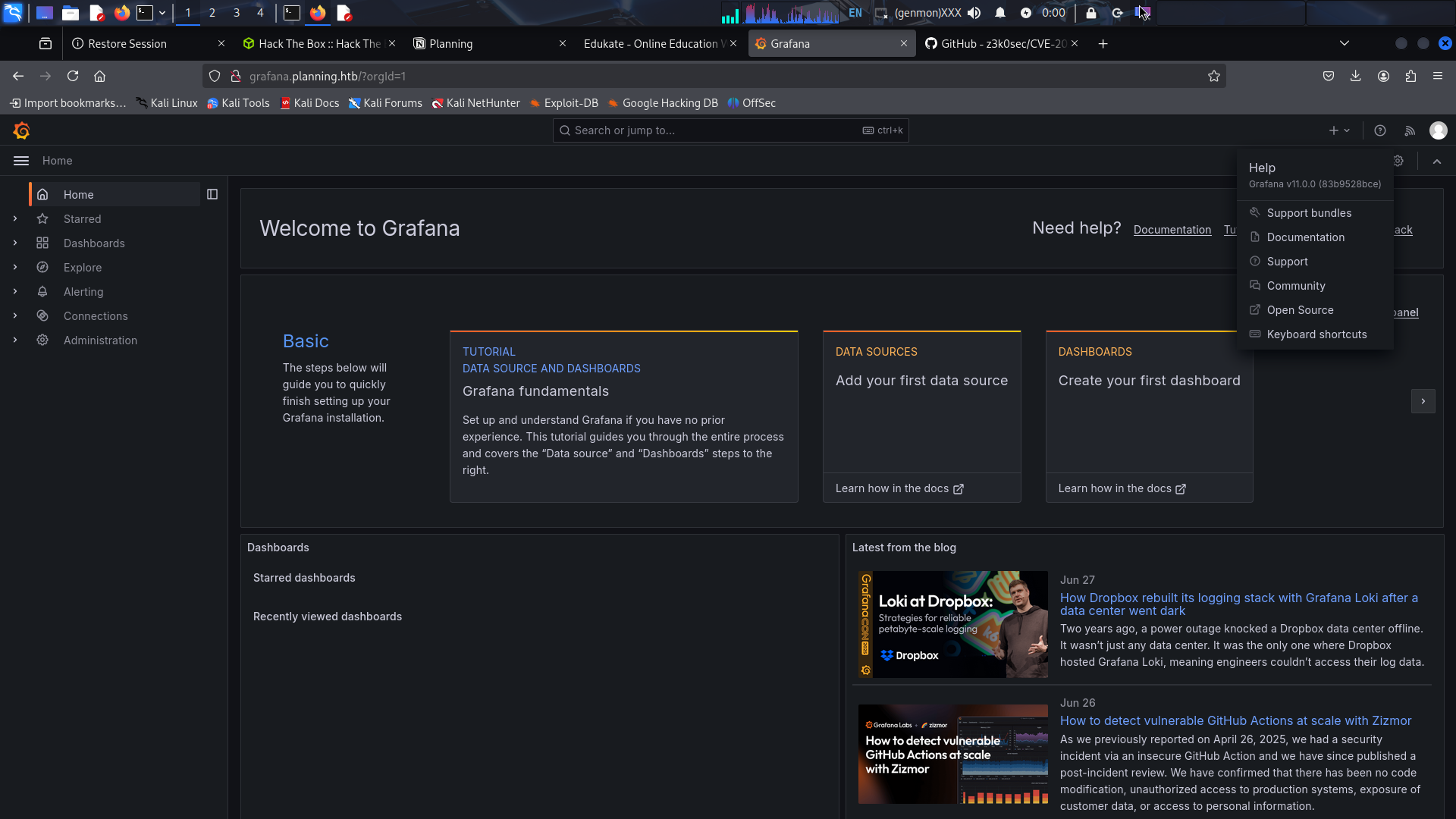Expand the Administration sidebar section
The image size is (1456, 819).
(x=15, y=340)
